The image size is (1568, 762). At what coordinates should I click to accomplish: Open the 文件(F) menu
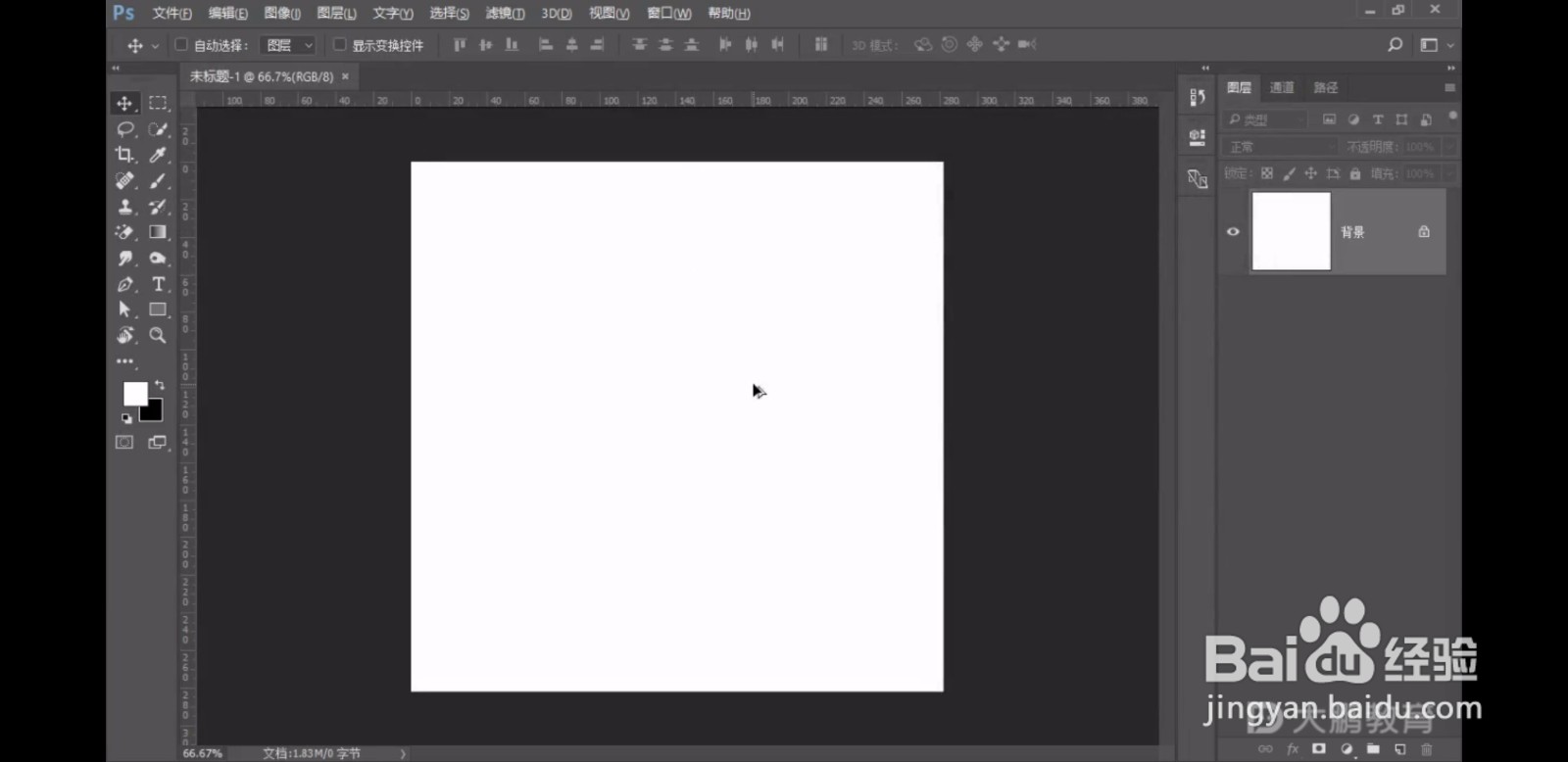pyautogui.click(x=171, y=14)
